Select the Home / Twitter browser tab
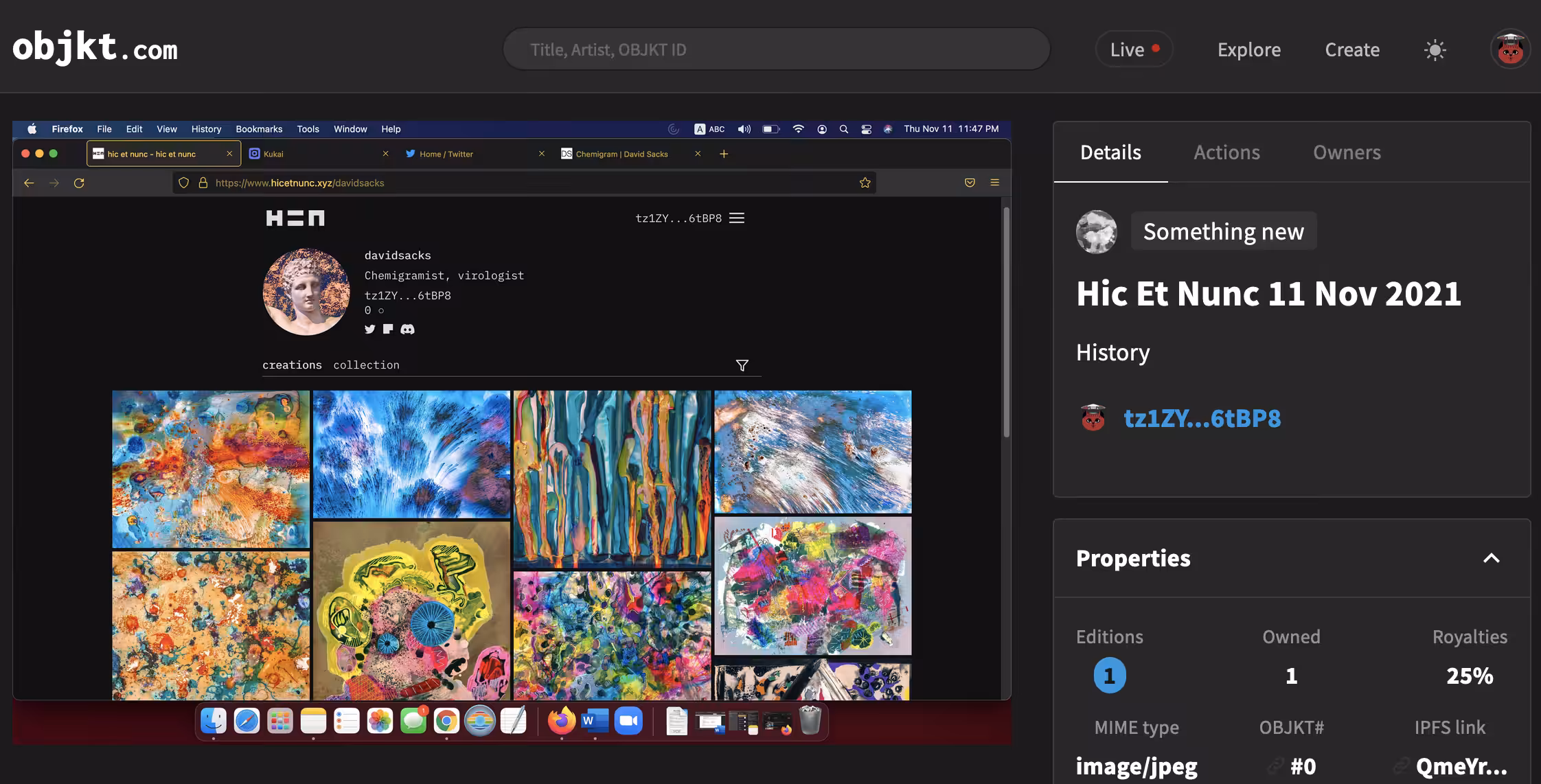The image size is (1541, 784). pyautogui.click(x=475, y=154)
